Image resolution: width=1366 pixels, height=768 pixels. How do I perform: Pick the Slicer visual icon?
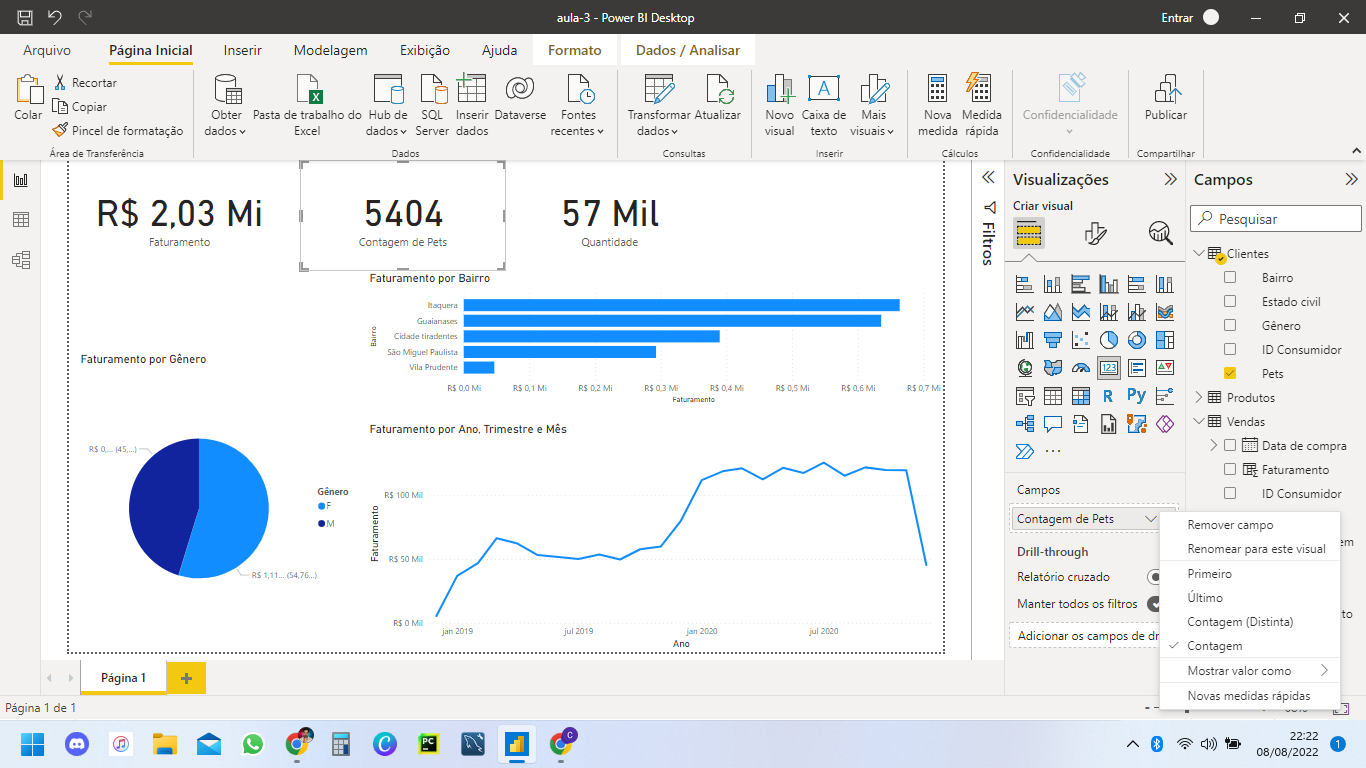click(x=1024, y=396)
